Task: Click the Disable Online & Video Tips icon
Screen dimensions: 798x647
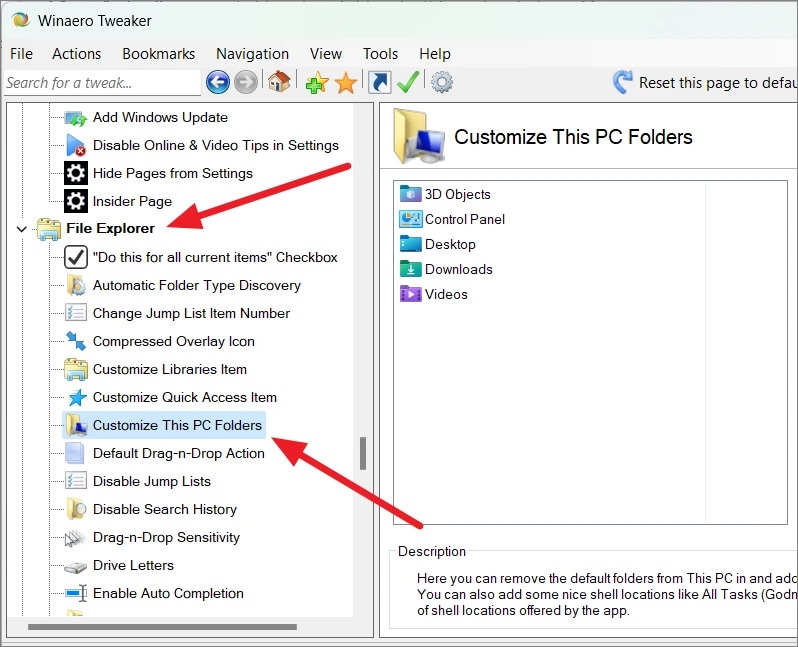Action: (76, 145)
